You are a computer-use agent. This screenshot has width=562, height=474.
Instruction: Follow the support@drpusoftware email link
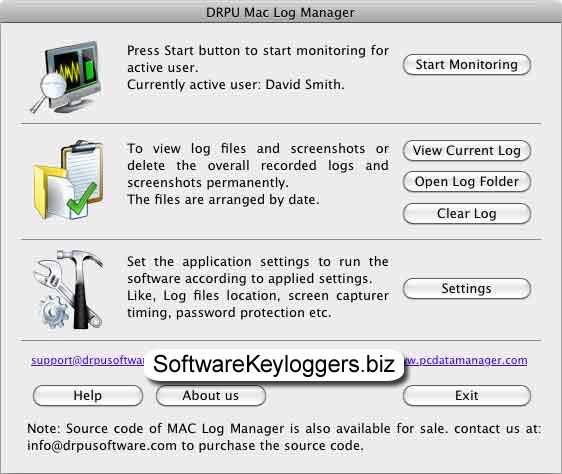point(88,360)
